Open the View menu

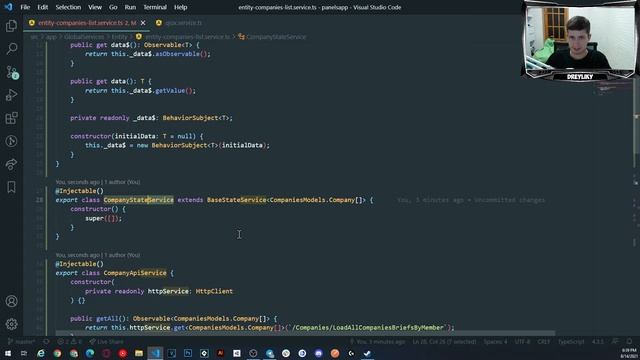click(x=95, y=7)
